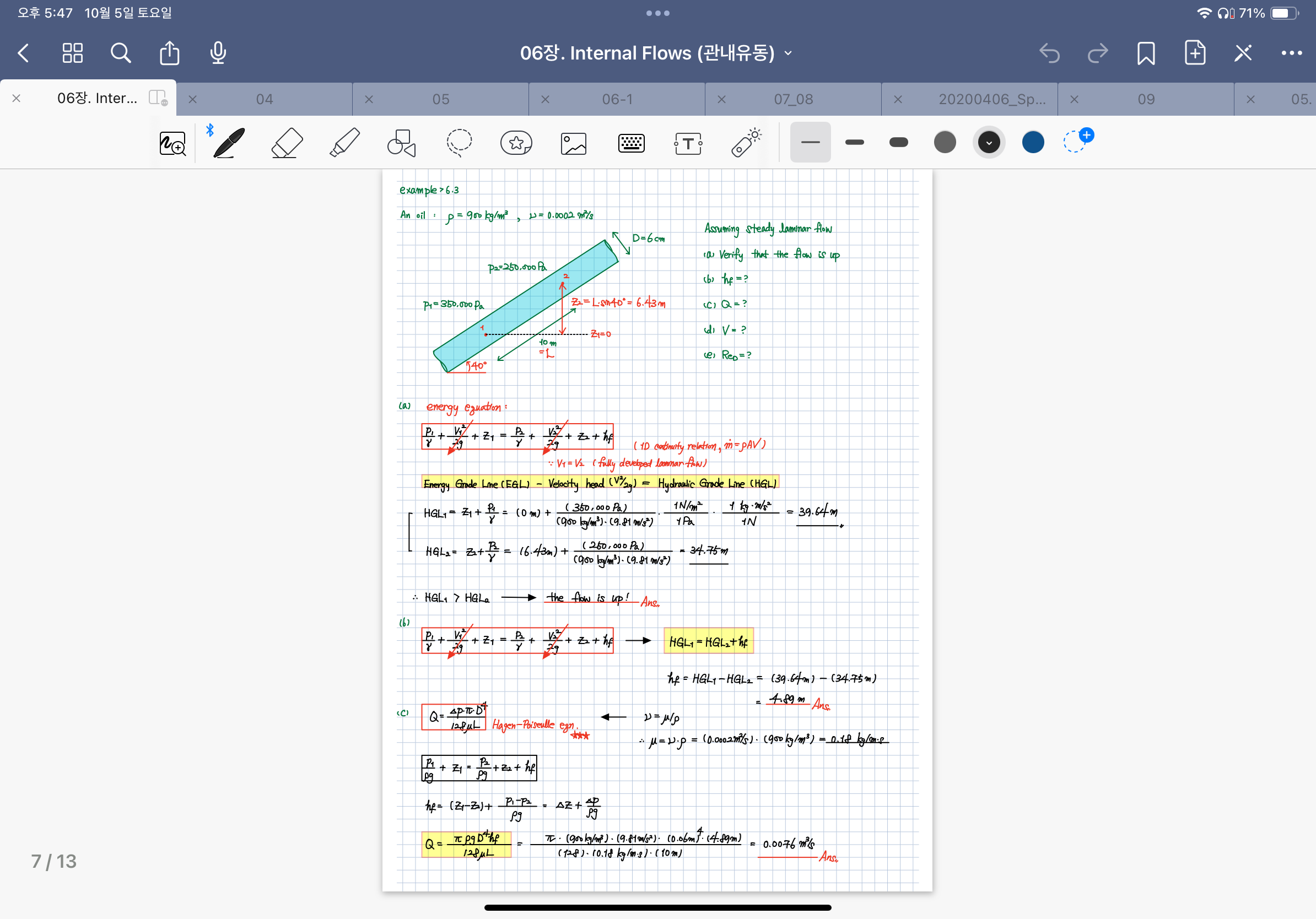Screen dimensions: 1316x919
Task: Select the Pen tool
Action: click(x=229, y=143)
